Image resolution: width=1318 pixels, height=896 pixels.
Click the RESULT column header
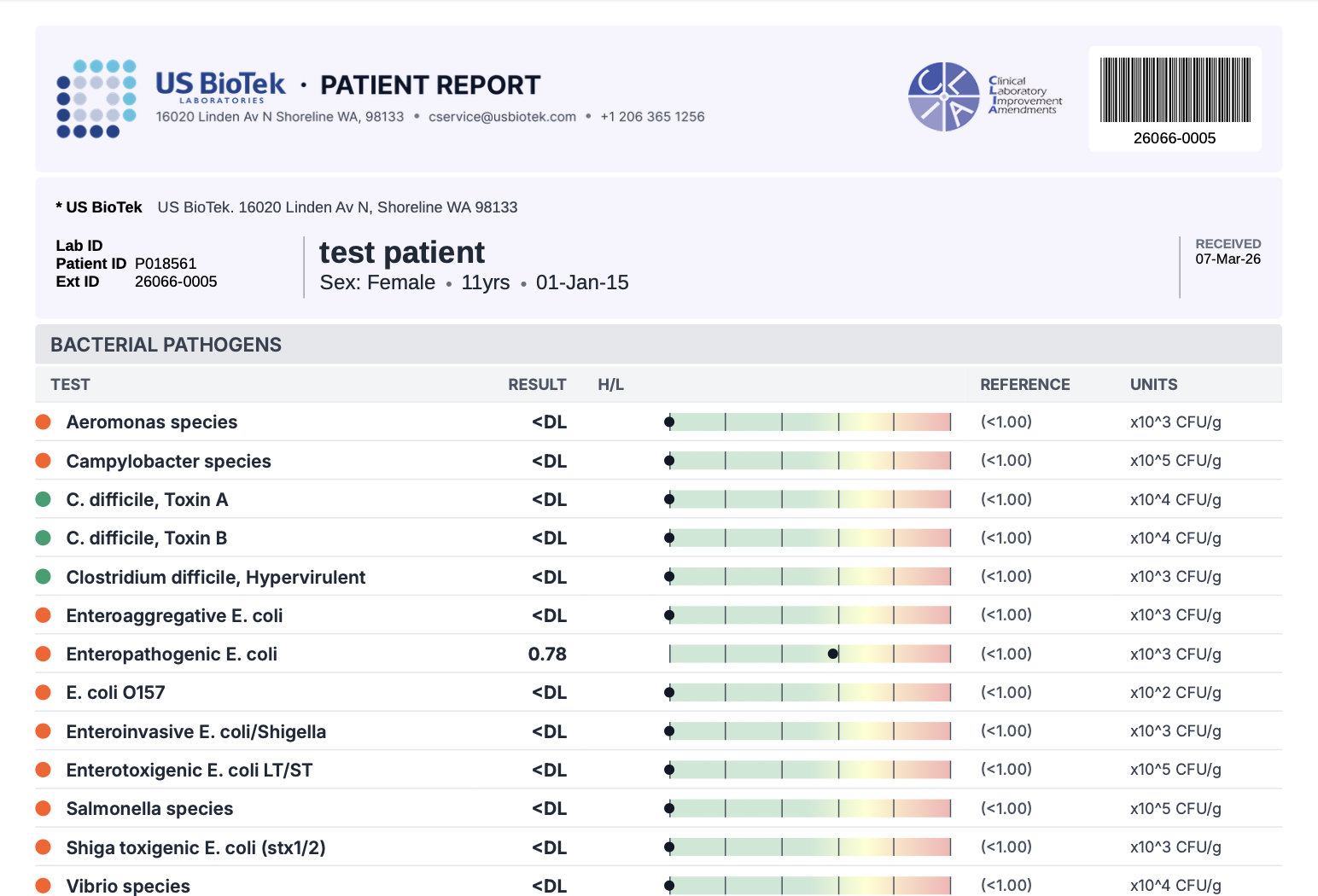[537, 385]
